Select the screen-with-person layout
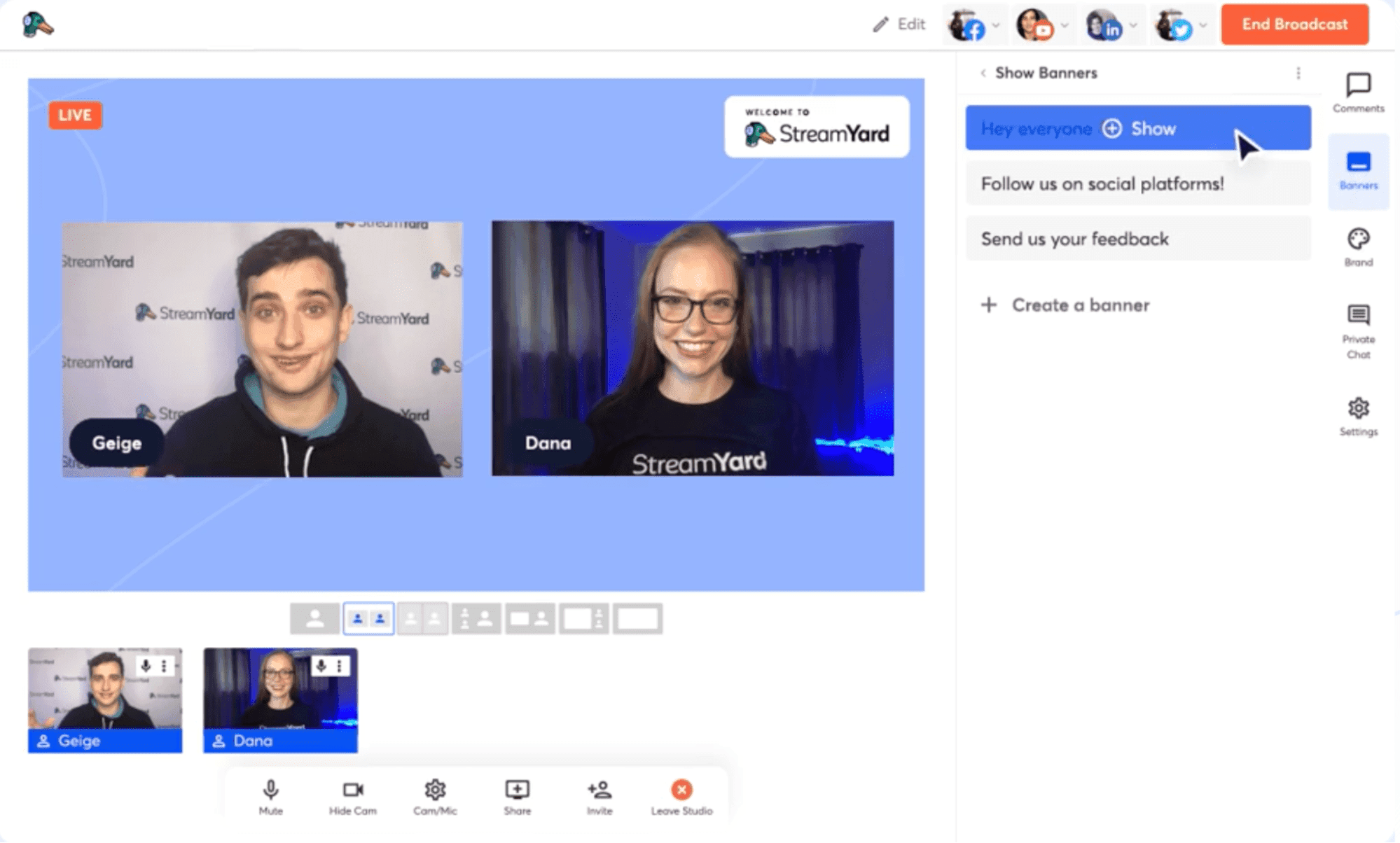1400x843 pixels. pyautogui.click(x=530, y=619)
